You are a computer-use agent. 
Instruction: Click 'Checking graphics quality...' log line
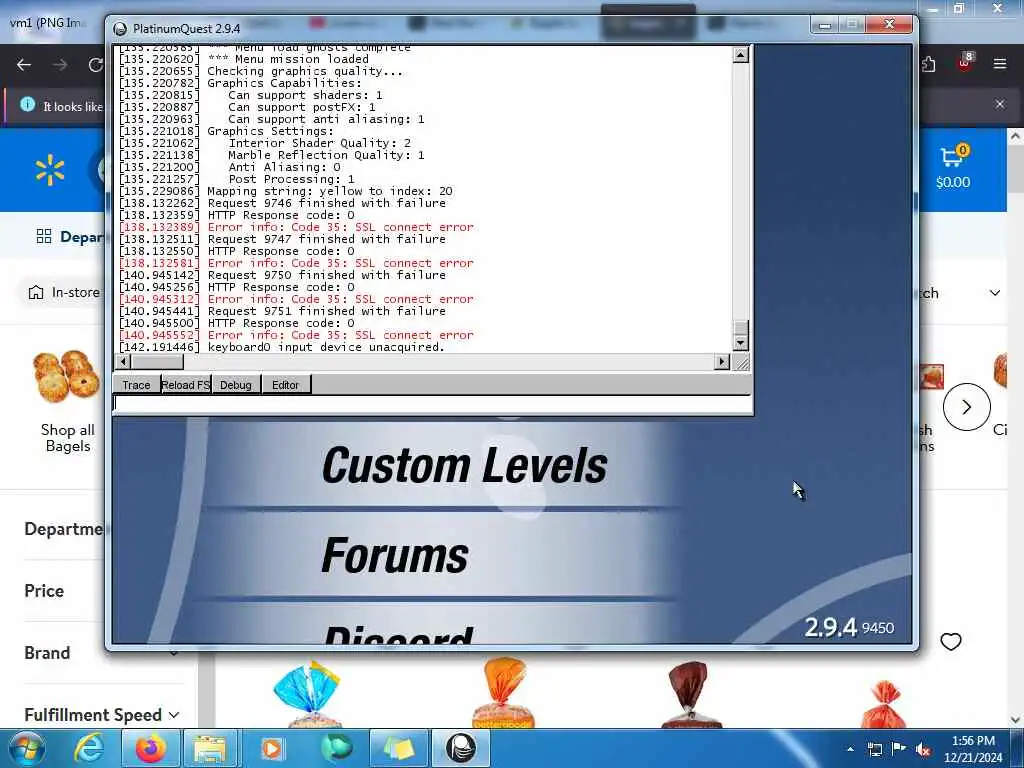305,71
